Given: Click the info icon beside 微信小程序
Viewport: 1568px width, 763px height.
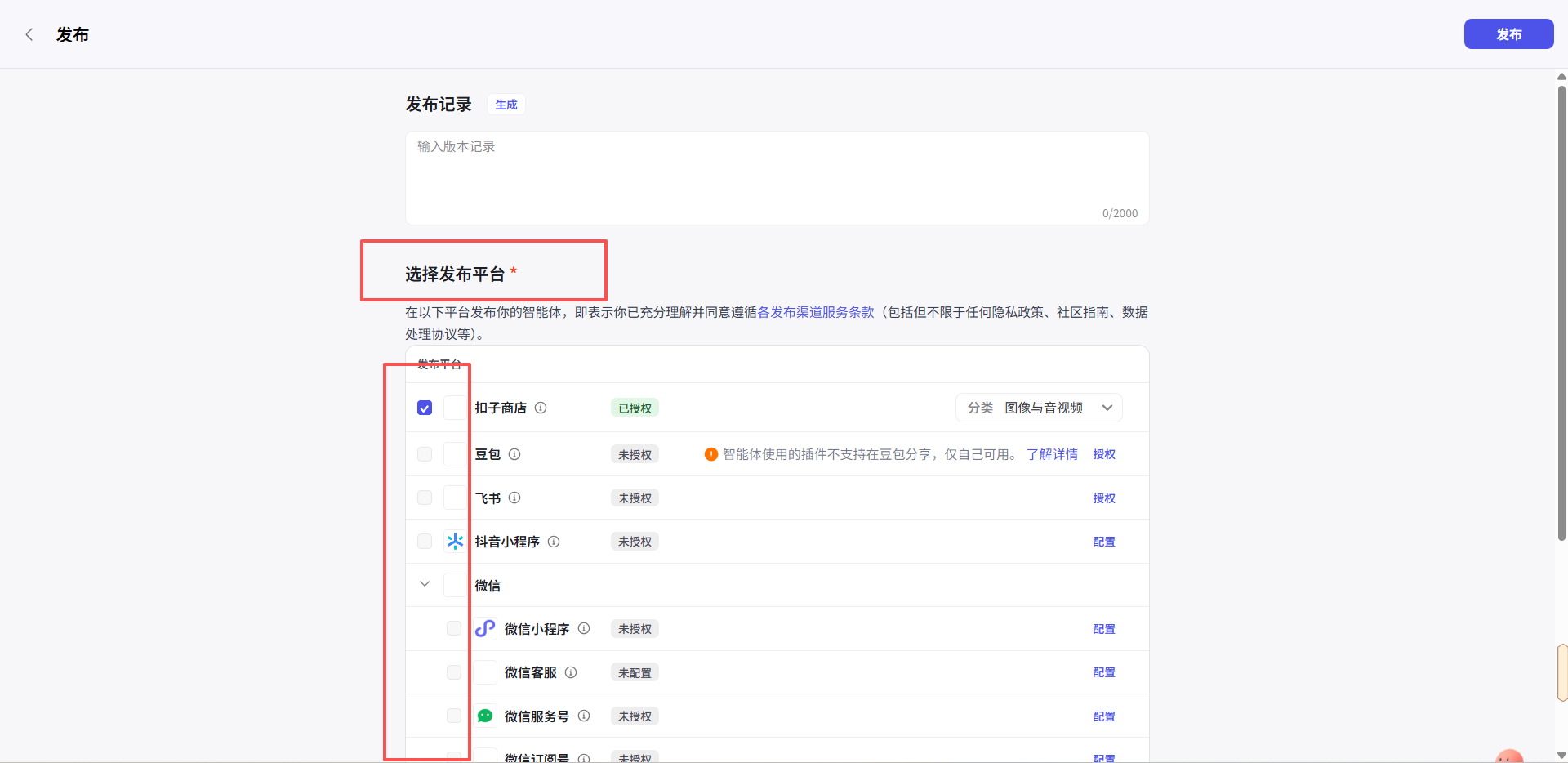Looking at the screenshot, I should pyautogui.click(x=584, y=628).
